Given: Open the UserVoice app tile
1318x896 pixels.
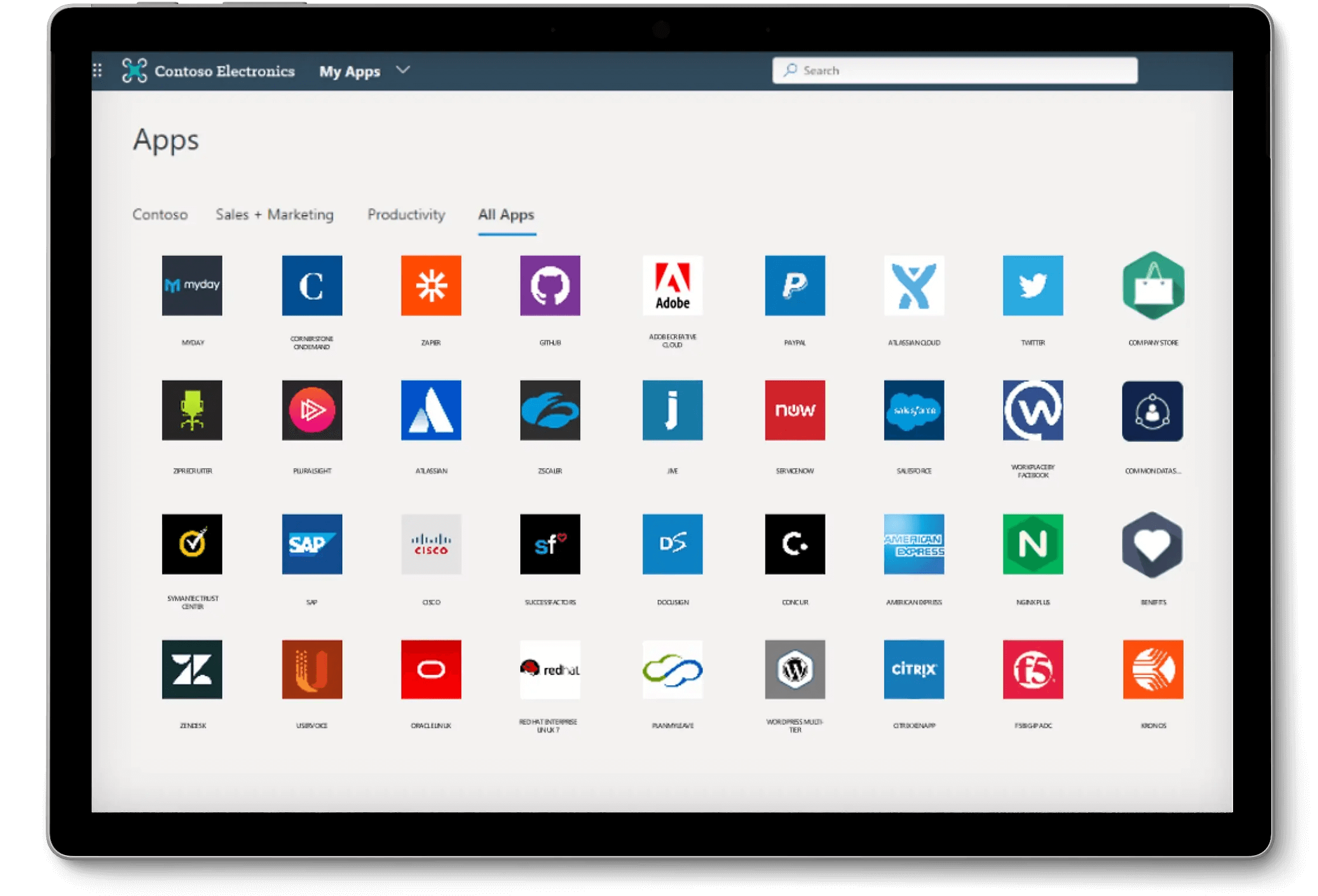Looking at the screenshot, I should click(x=312, y=669).
